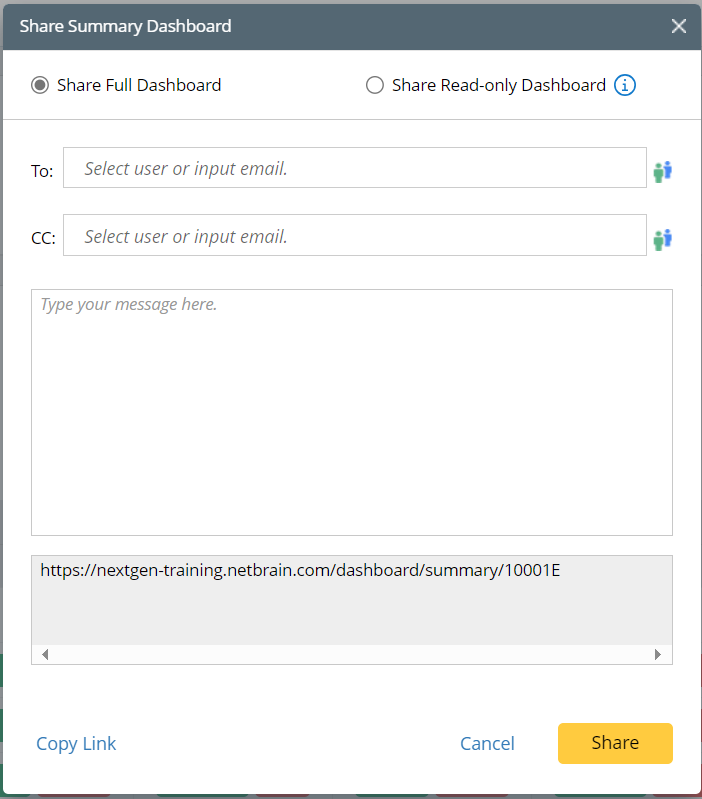Click the CC: field label
This screenshot has width=702, height=799.
(43, 239)
